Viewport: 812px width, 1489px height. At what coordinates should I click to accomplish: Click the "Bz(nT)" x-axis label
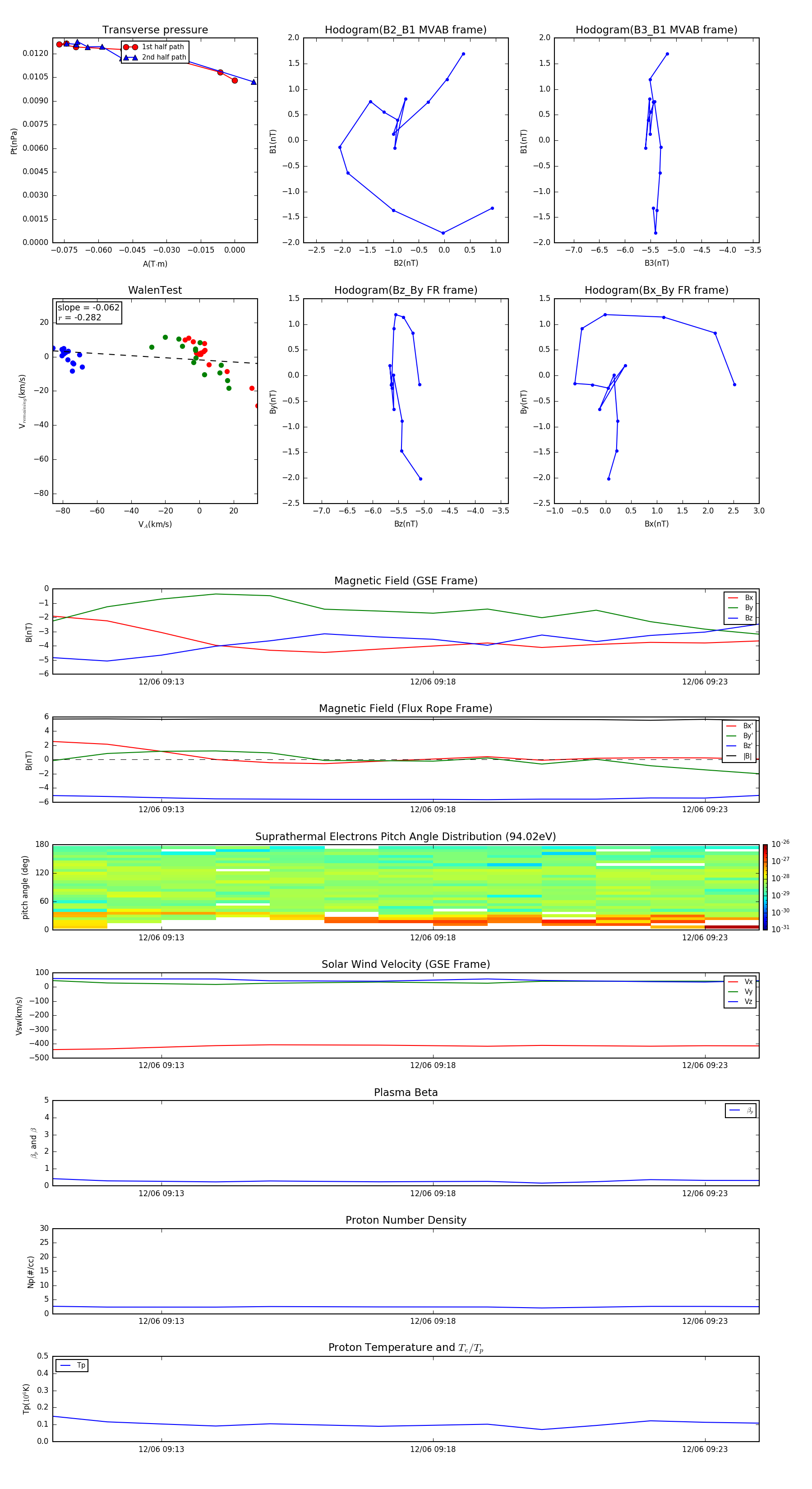[406, 524]
